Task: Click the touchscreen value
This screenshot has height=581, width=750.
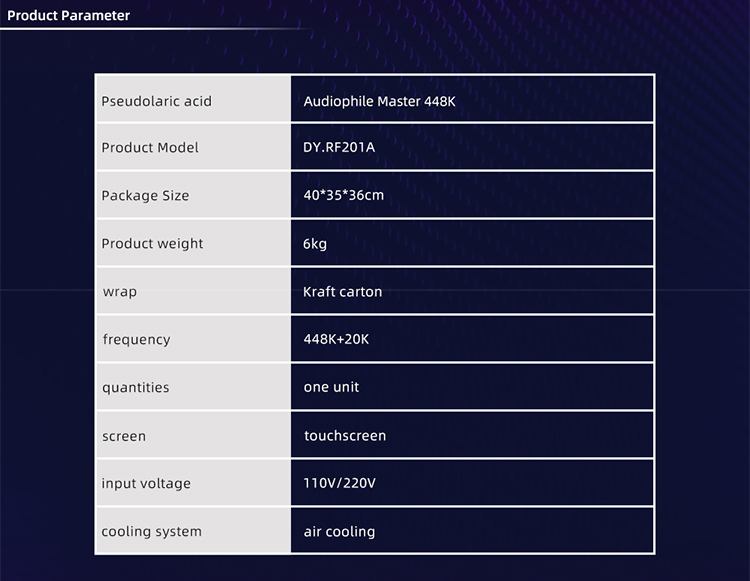Action: pyautogui.click(x=345, y=436)
